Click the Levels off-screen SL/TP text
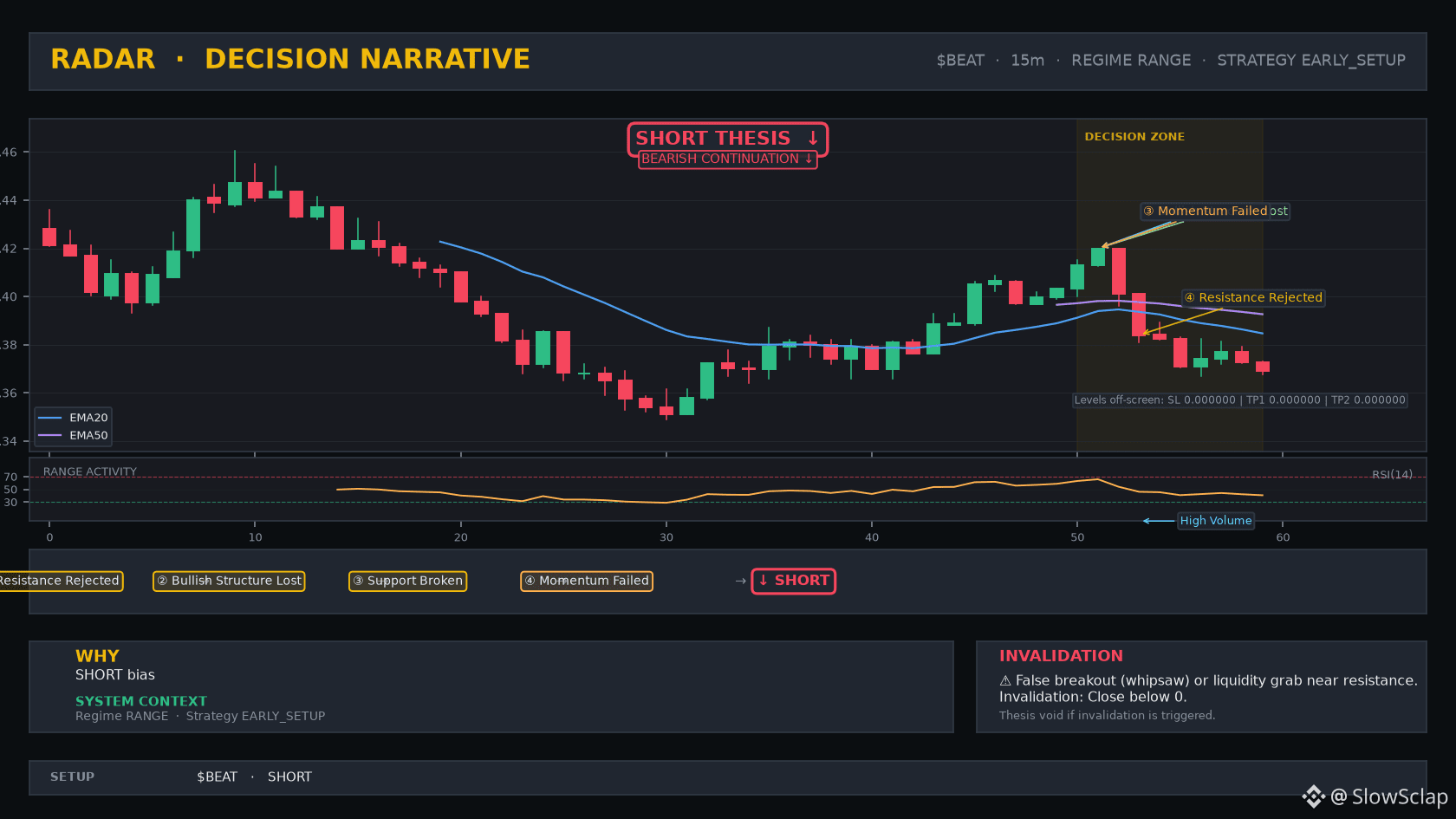This screenshot has width=1456, height=819. coord(1239,400)
